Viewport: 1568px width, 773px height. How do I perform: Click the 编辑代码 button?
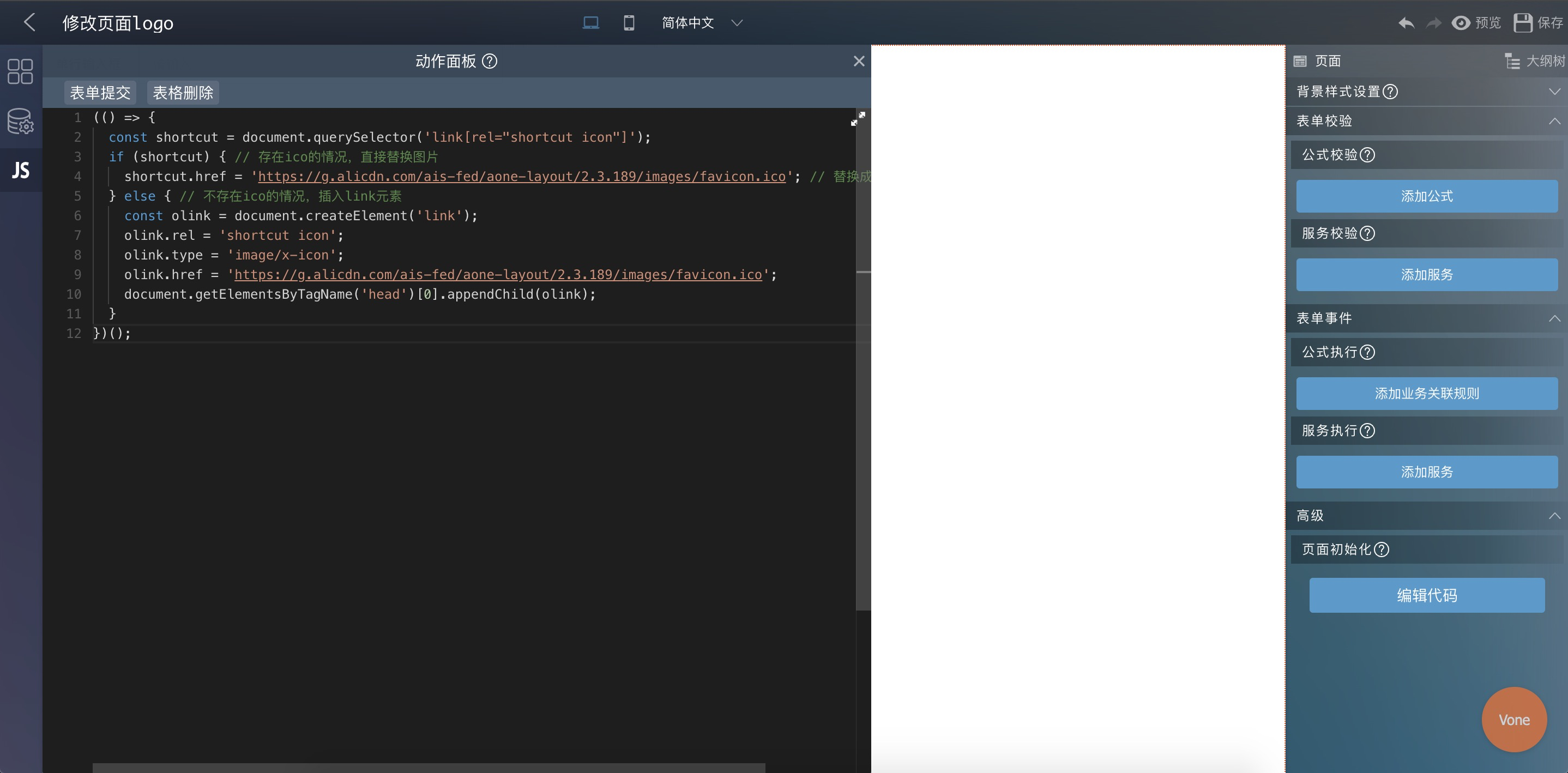(1426, 595)
